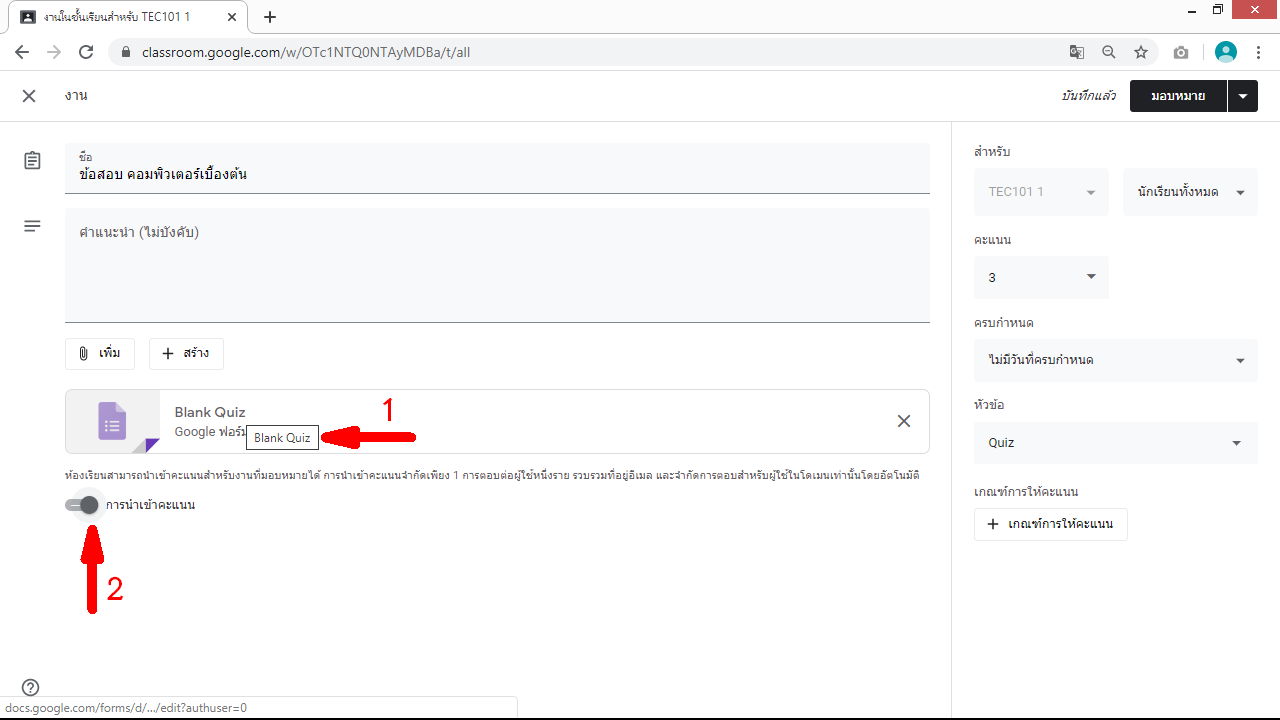1280x720 pixels.
Task: Click the black assign button
Action: coord(1177,96)
